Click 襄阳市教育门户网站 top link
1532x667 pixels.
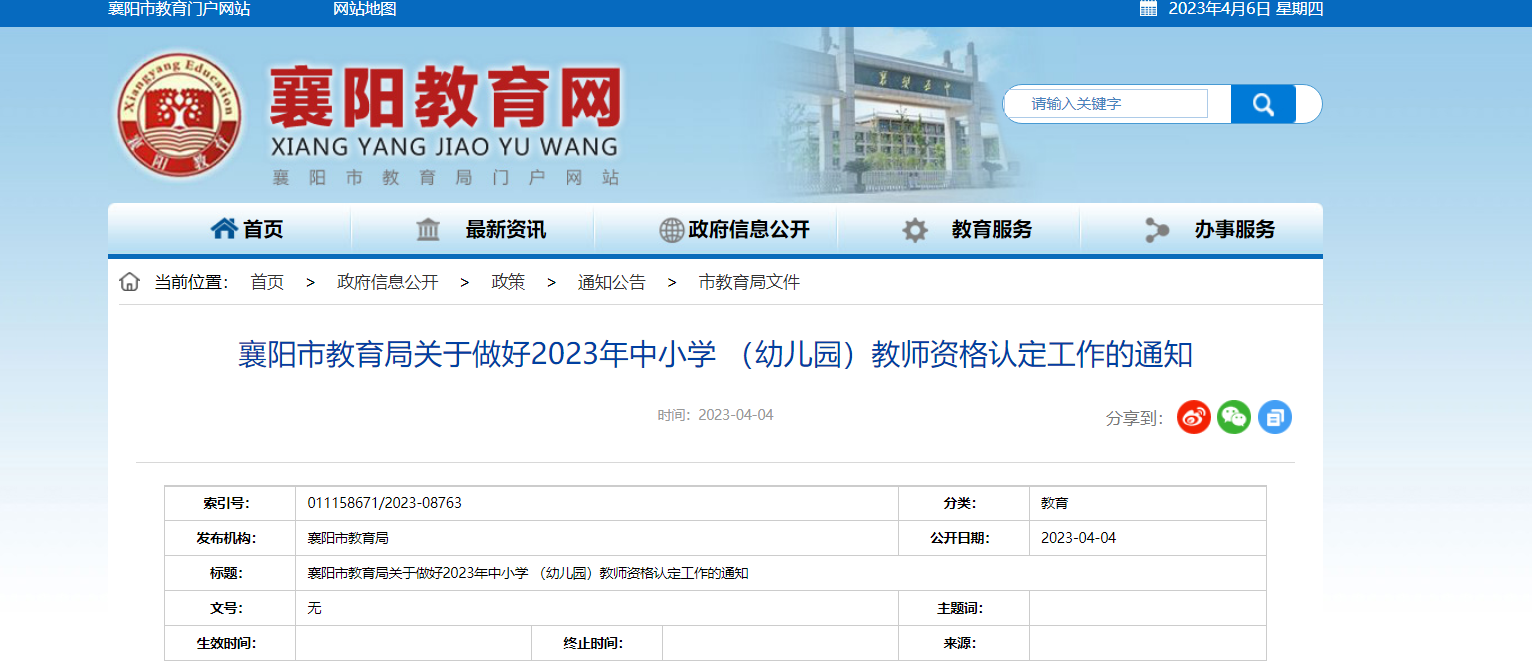[x=179, y=9]
